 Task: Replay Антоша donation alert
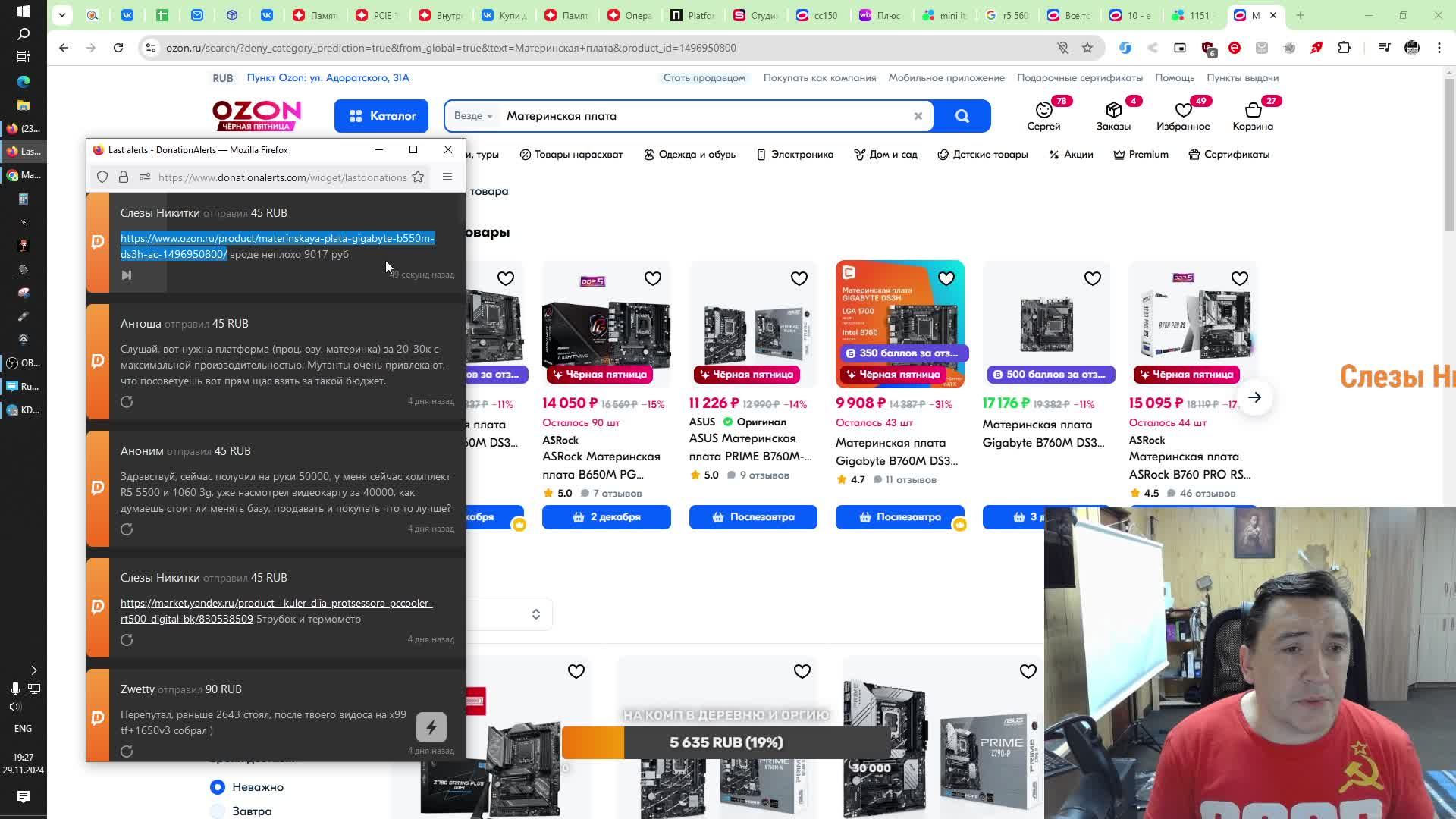point(127,402)
